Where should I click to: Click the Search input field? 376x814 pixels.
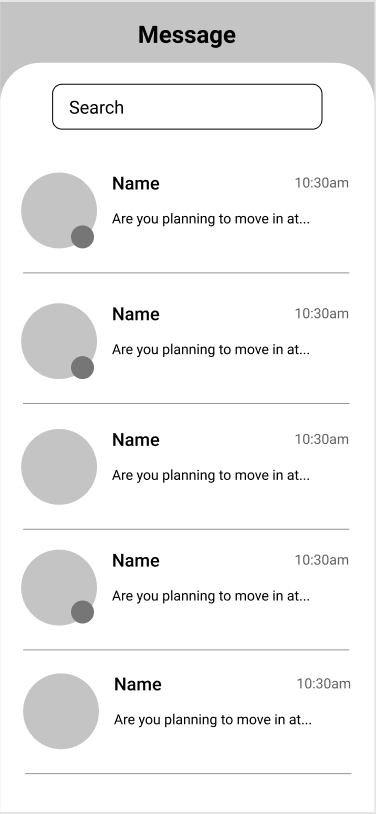tap(187, 107)
